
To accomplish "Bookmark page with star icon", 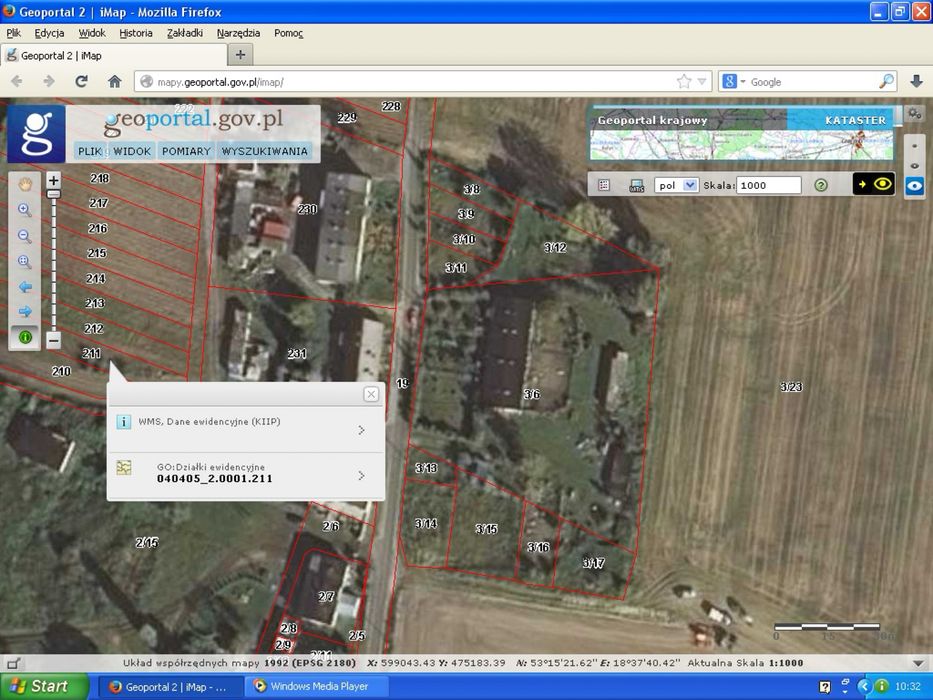I will tap(684, 82).
